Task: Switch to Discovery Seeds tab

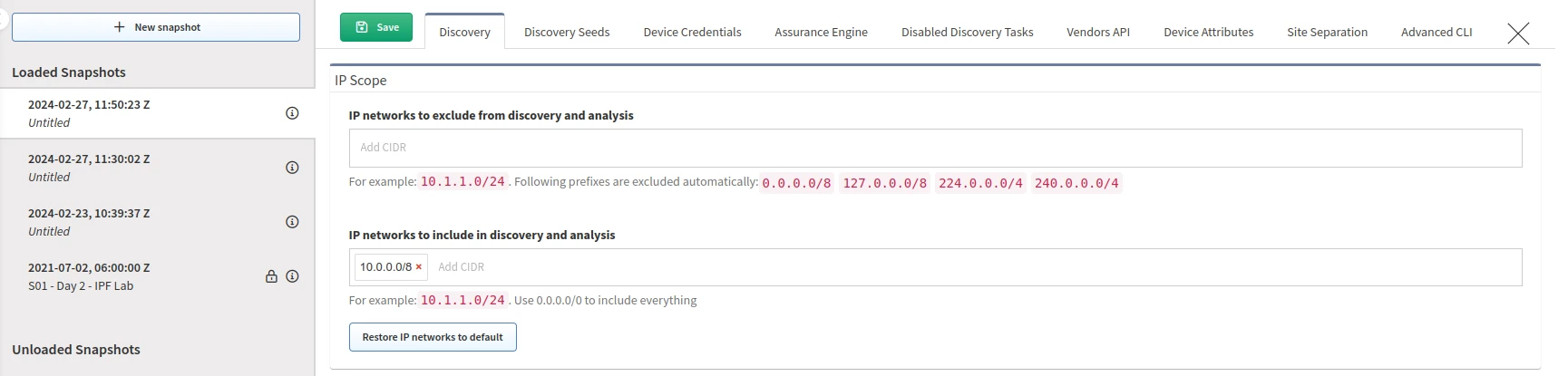Action: coord(567,33)
